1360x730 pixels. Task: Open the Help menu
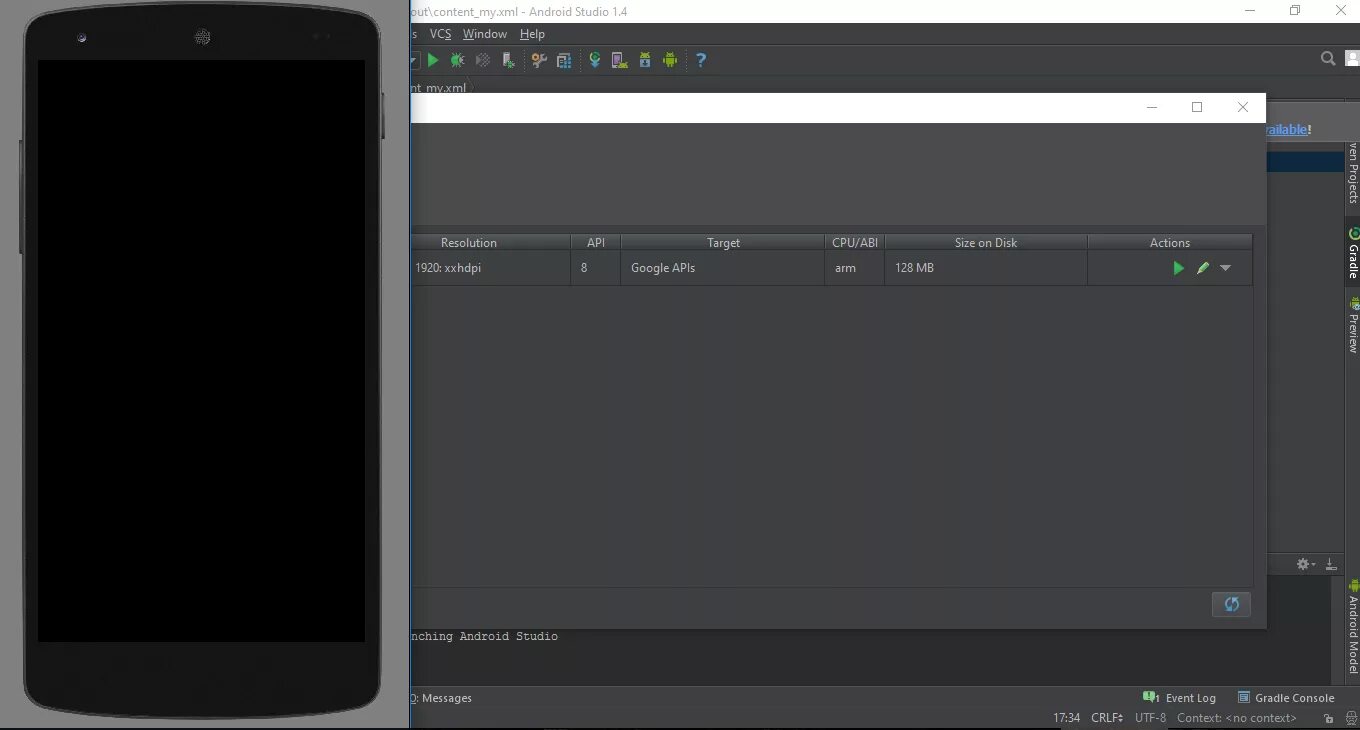click(532, 34)
